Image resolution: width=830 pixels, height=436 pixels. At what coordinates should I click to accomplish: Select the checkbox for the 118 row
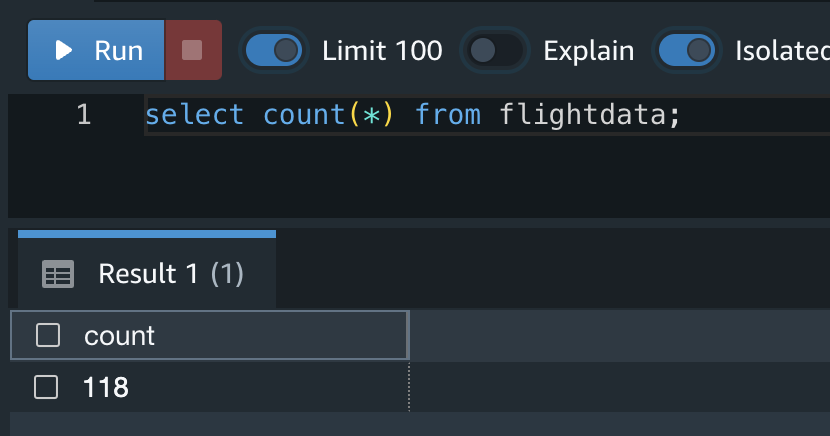point(46,387)
